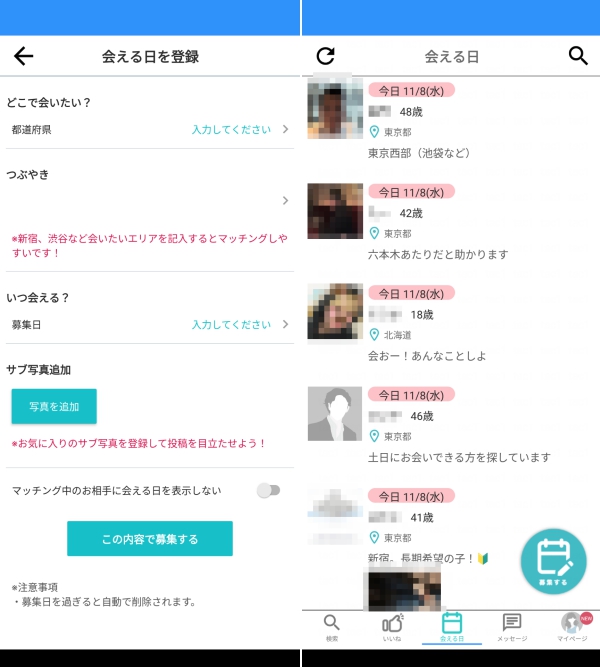
Task: Expand the 都道府県 selection row
Action: coord(150,129)
